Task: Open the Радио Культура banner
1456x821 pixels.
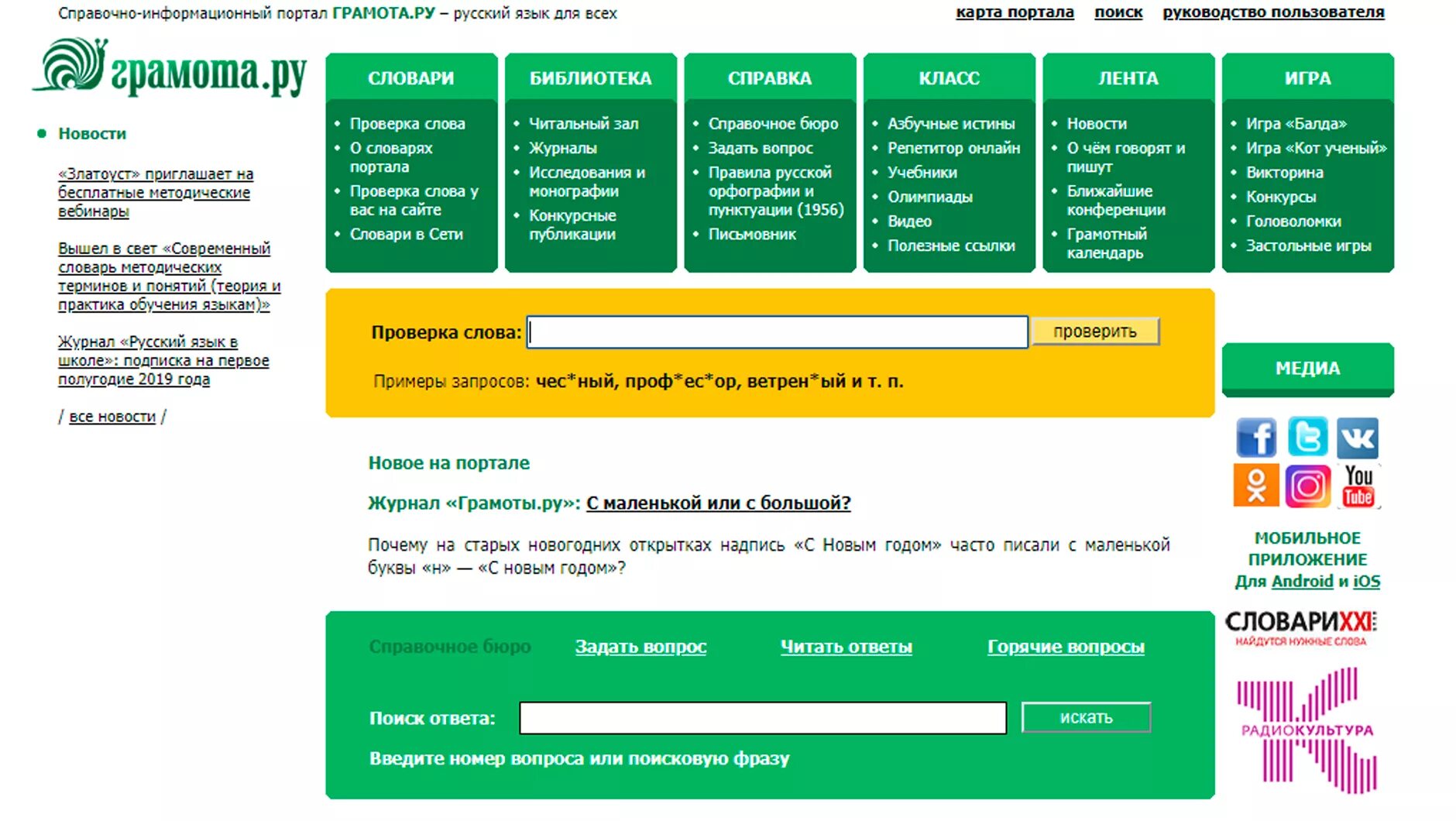Action: 1307,730
